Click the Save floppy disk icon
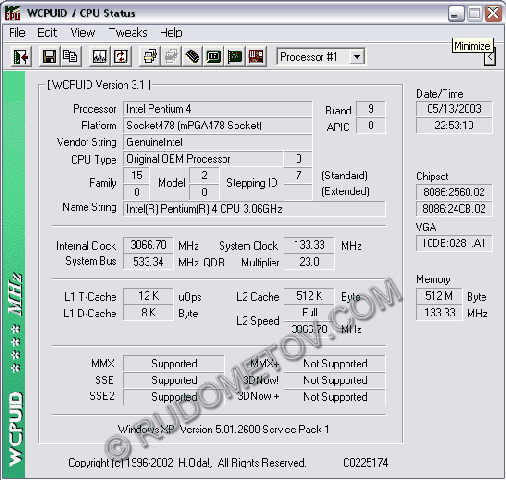The image size is (506, 480). click(49, 57)
